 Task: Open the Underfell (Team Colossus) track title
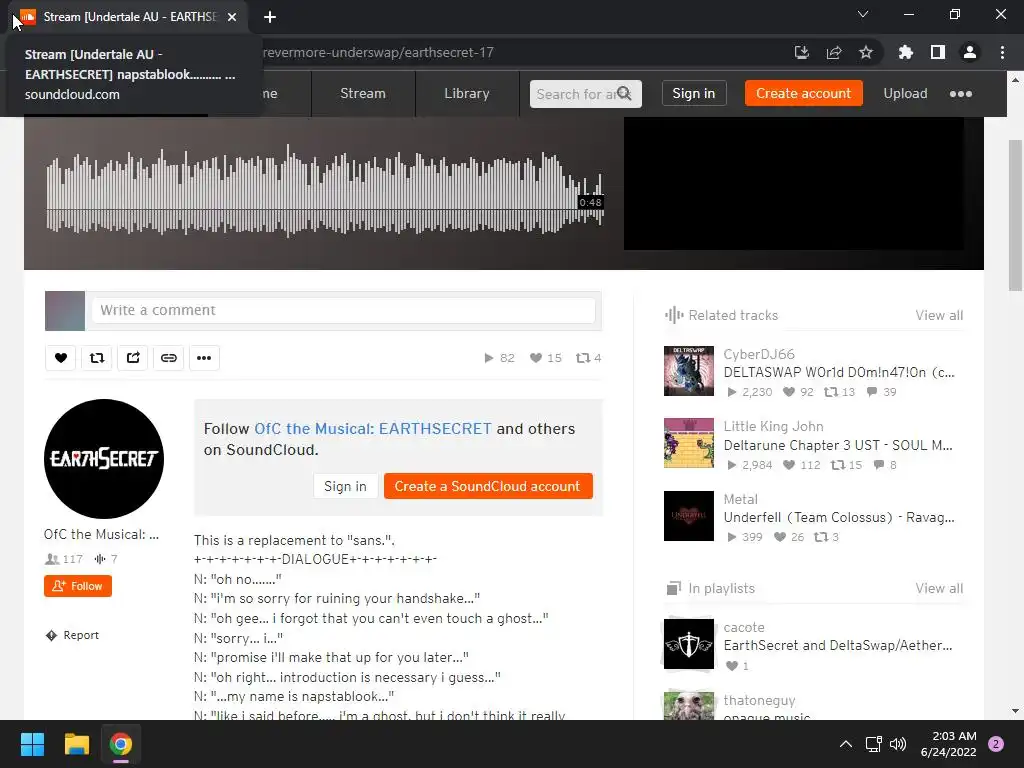[839, 517]
